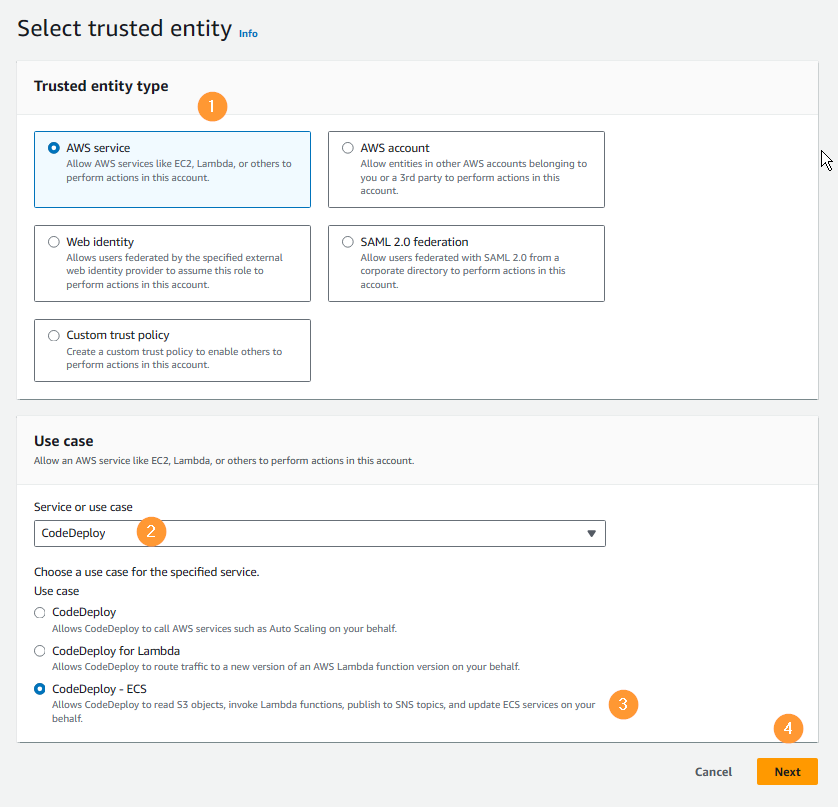
Task: Click the SAML 2.0 federation description text
Action: (x=463, y=271)
